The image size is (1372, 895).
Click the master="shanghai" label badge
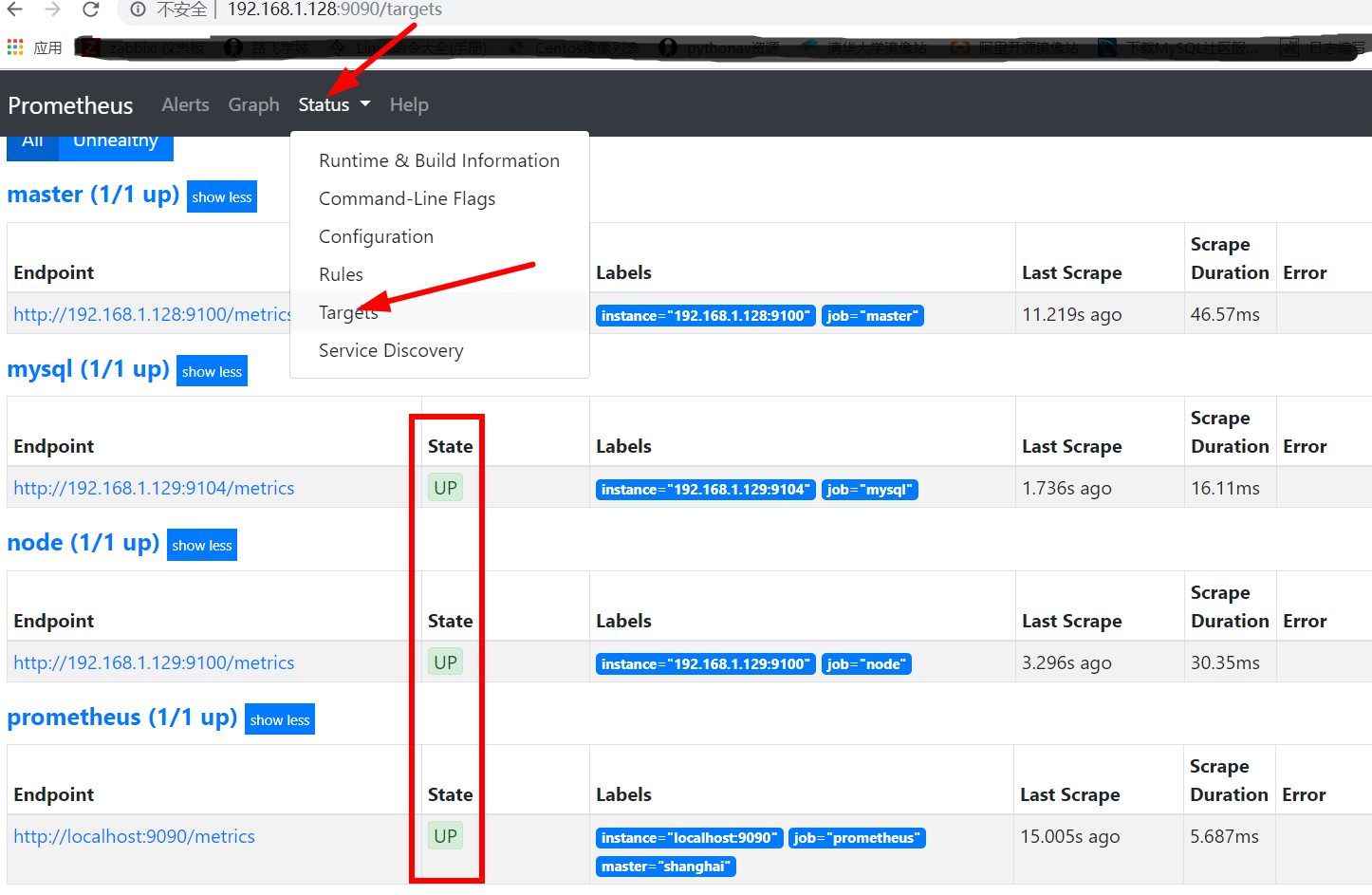click(666, 867)
